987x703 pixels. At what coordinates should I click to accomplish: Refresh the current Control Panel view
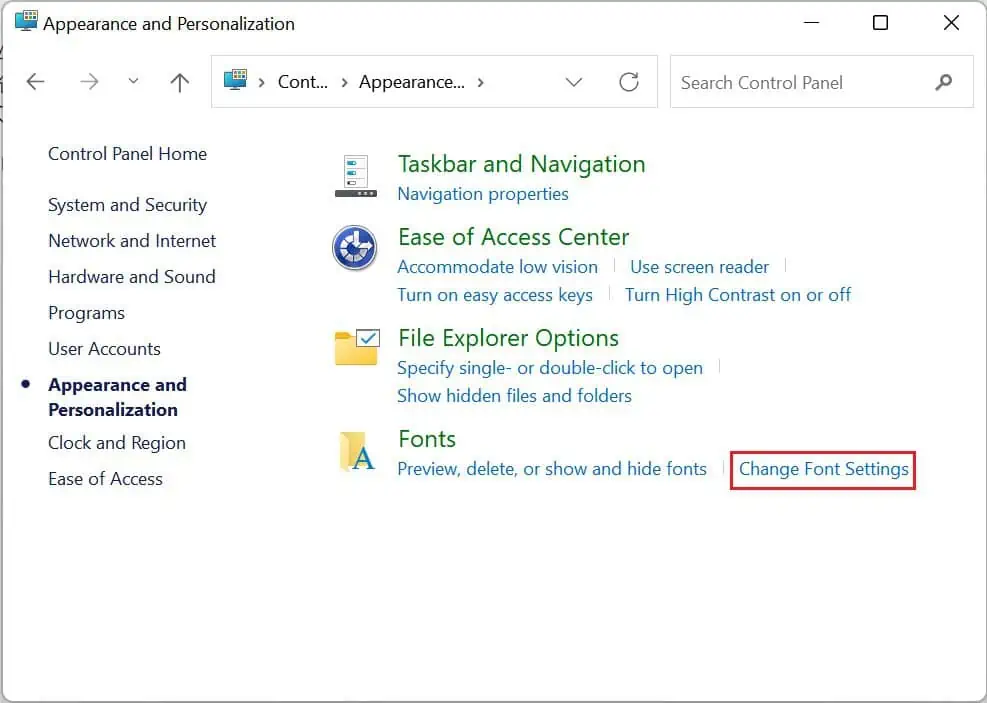tap(629, 82)
